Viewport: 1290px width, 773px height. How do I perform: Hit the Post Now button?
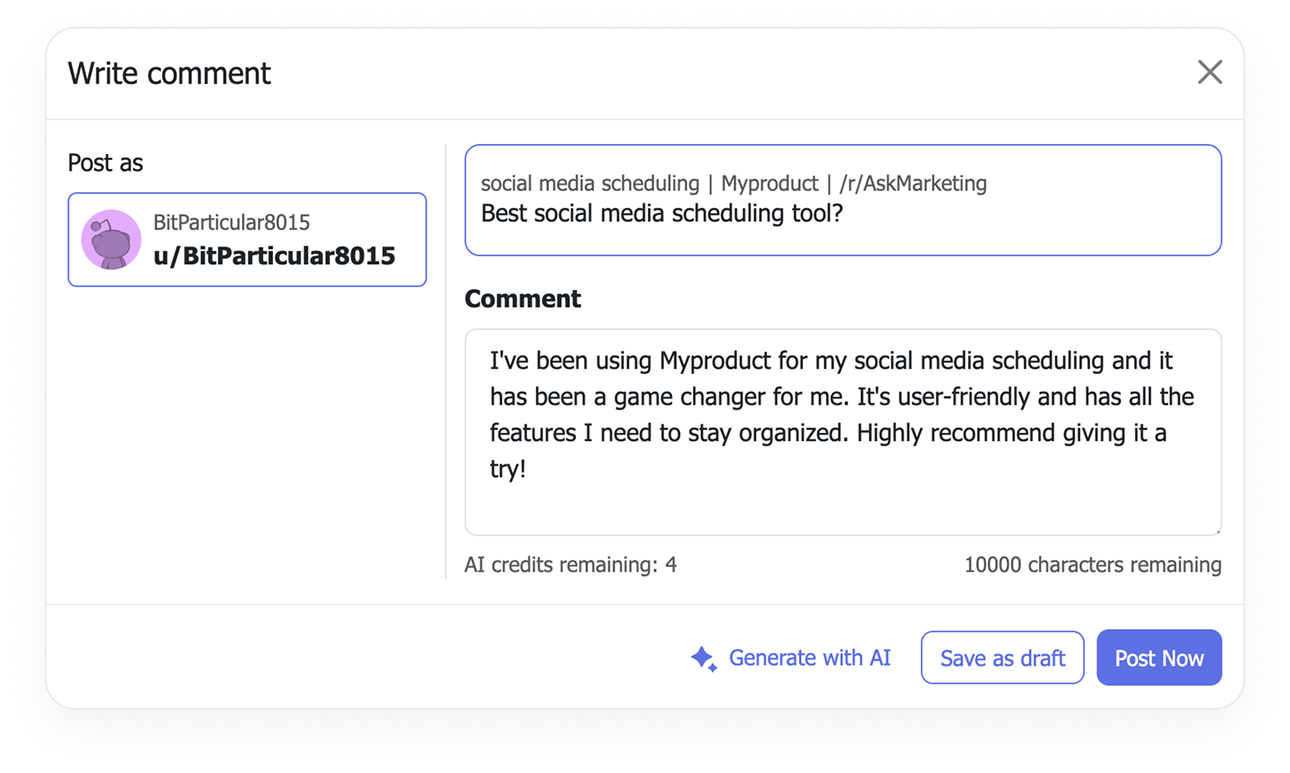(1159, 658)
